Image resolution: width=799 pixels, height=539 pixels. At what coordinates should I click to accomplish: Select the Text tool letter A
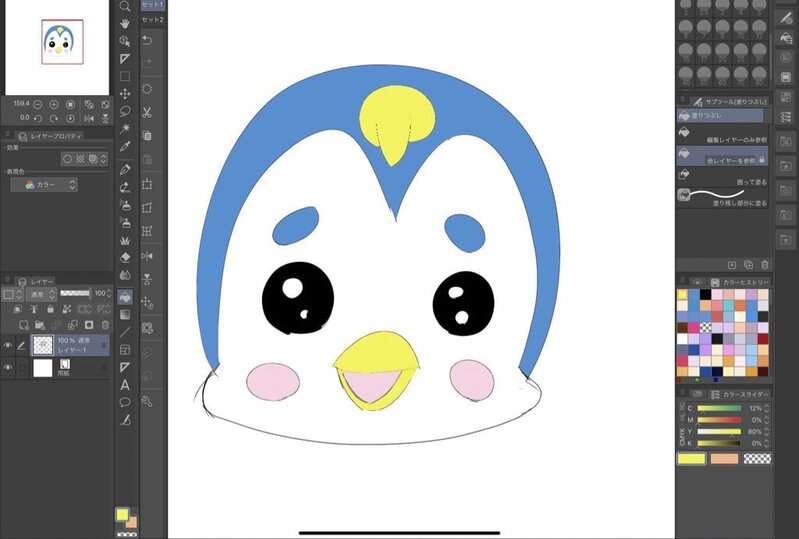pos(125,385)
